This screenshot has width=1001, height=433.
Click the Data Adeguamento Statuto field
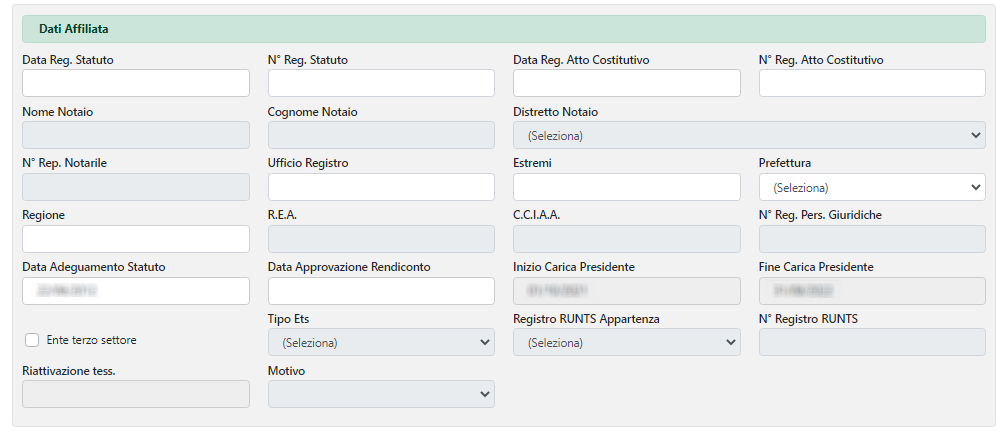pos(136,291)
